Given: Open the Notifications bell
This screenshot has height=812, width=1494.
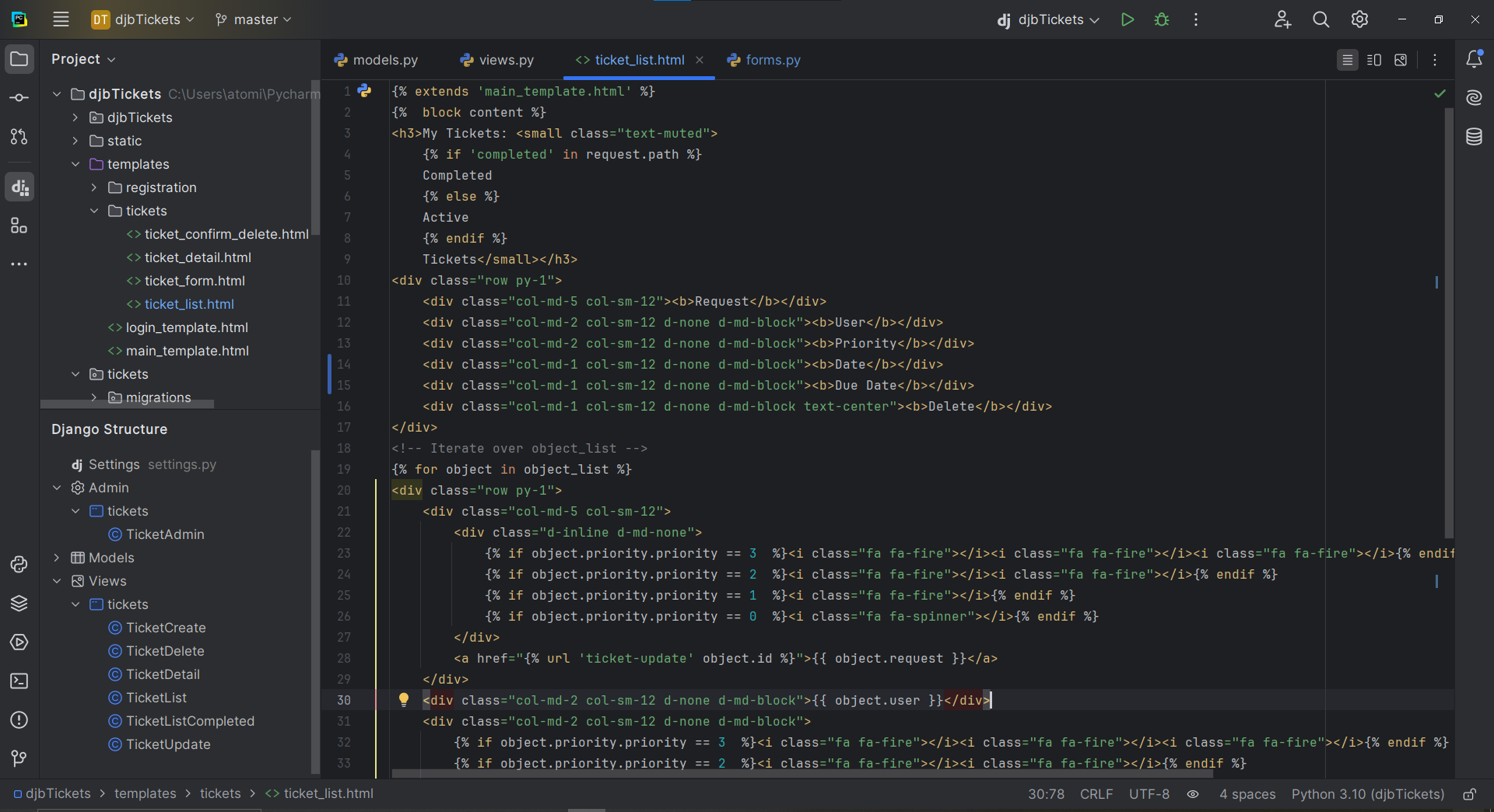Looking at the screenshot, I should tap(1474, 59).
